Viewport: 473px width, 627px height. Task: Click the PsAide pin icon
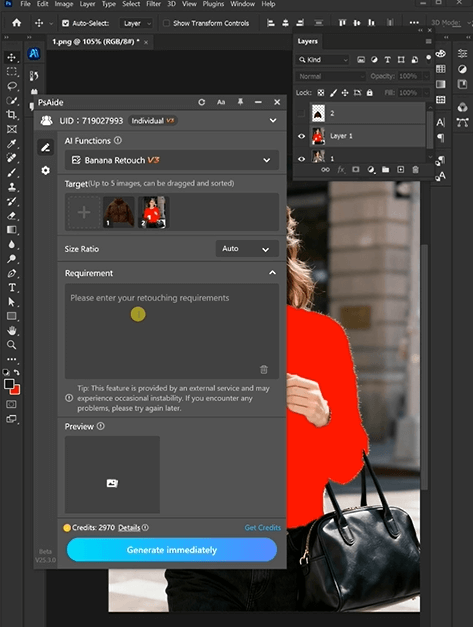240,102
